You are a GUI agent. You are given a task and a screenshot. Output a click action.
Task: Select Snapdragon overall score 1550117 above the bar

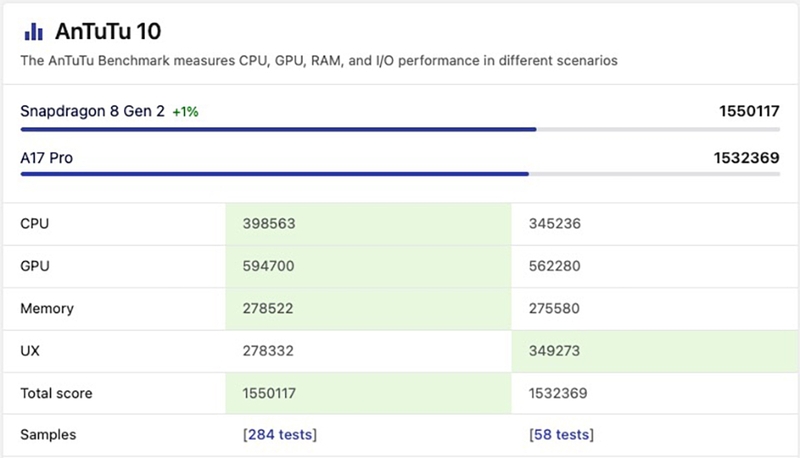click(749, 112)
